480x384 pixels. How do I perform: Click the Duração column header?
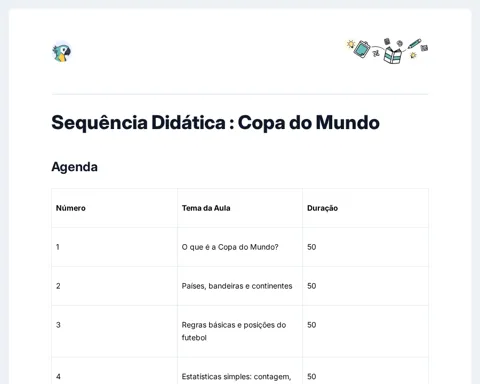[x=322, y=208]
